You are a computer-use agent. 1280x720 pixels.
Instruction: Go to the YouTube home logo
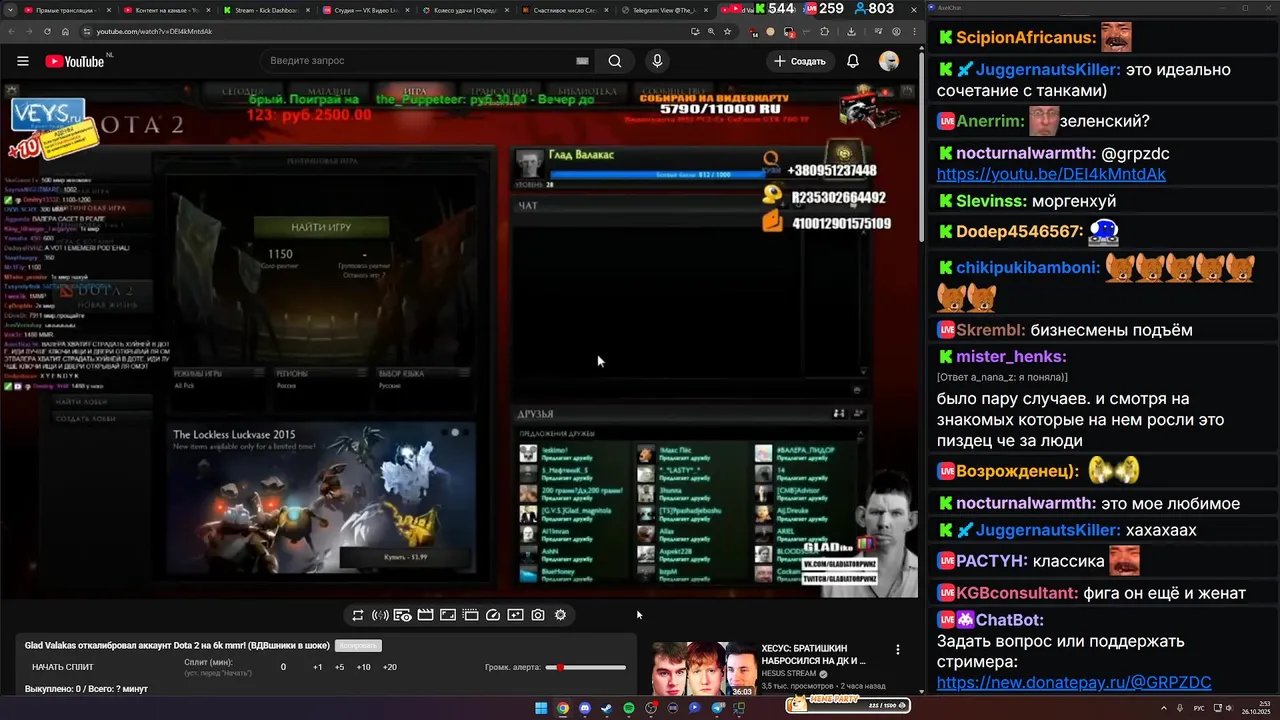75,61
